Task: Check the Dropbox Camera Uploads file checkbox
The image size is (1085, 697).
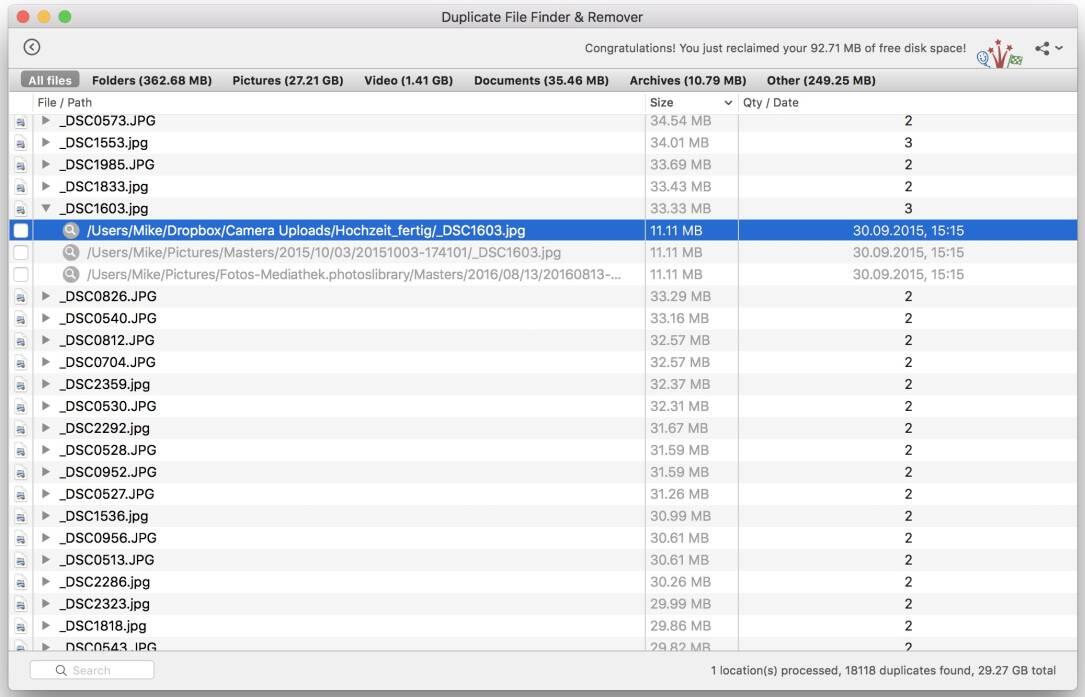Action: (x=21, y=231)
